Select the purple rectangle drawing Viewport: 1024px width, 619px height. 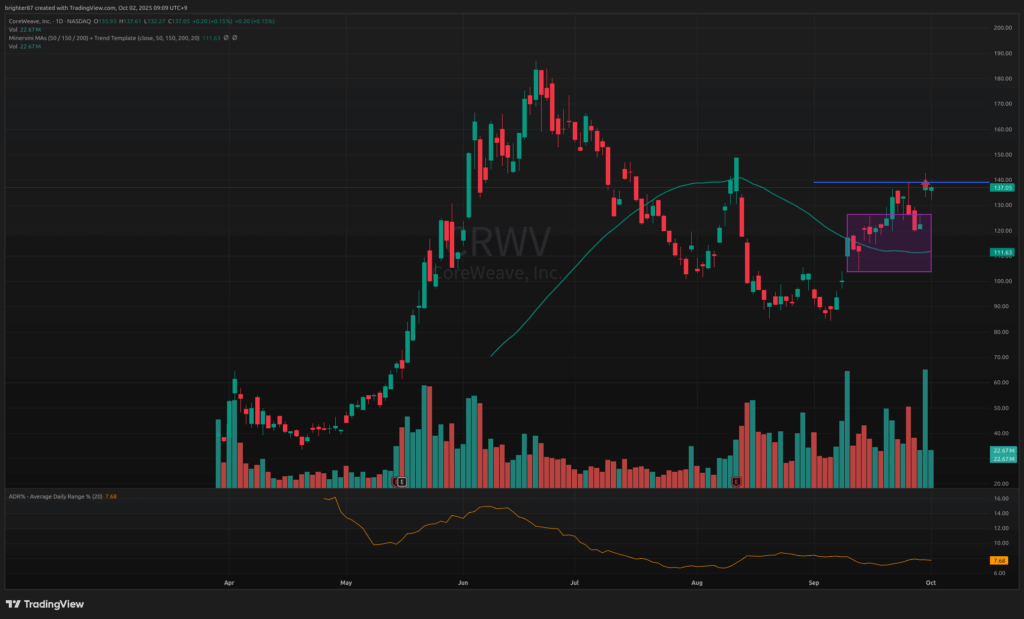tap(888, 243)
